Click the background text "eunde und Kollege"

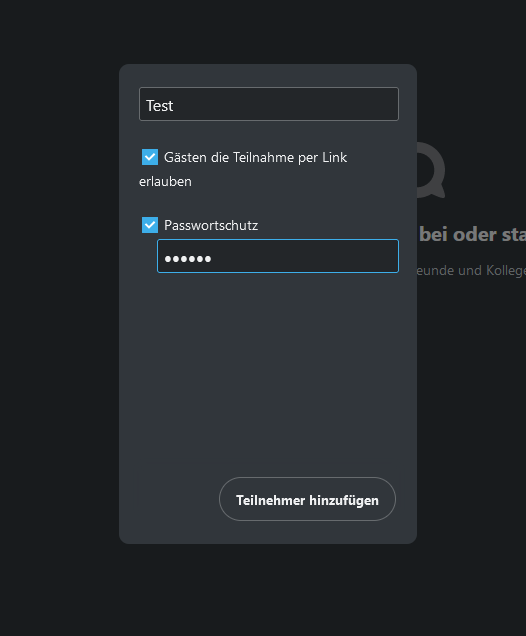[x=471, y=271]
